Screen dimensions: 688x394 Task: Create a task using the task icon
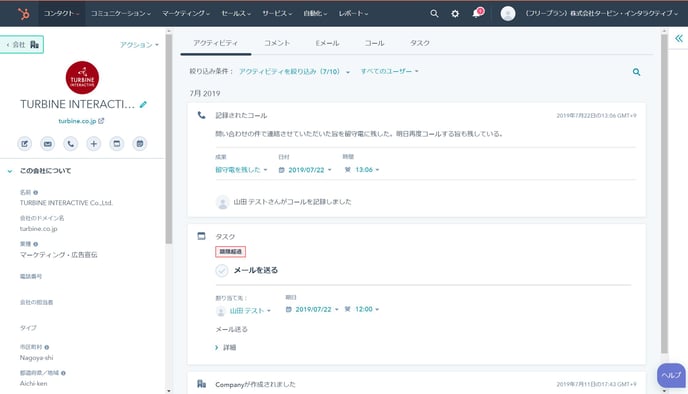(117, 143)
